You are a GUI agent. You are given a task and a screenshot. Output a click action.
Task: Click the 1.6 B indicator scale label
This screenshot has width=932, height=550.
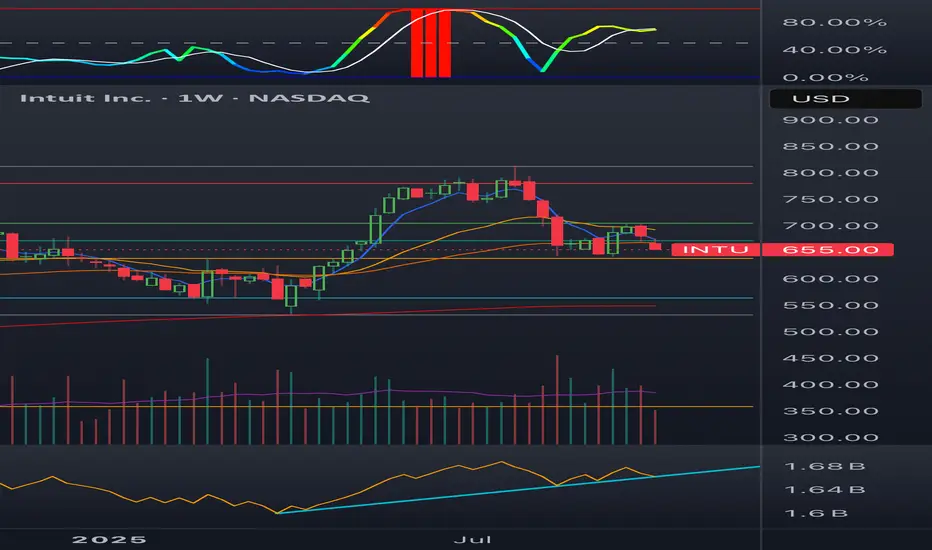pyautogui.click(x=816, y=513)
